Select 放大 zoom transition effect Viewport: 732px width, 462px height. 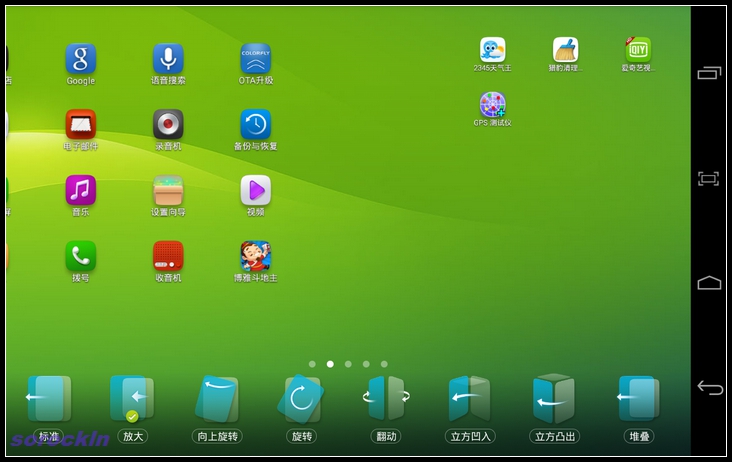click(x=132, y=398)
